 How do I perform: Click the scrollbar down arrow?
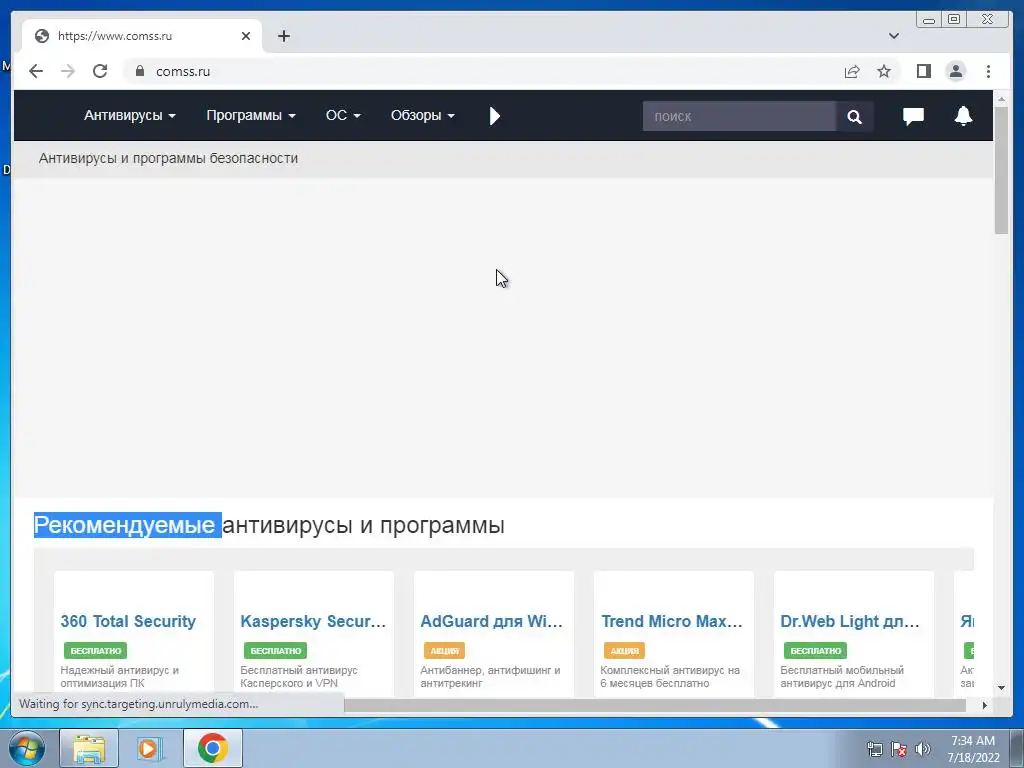pos(1001,688)
